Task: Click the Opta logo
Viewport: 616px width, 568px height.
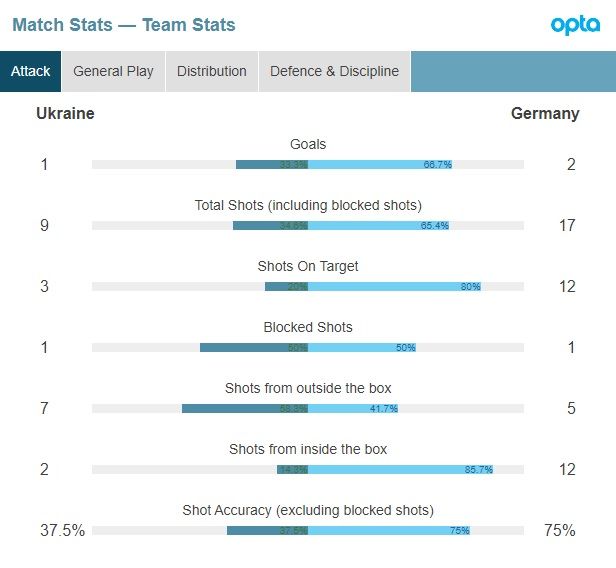Action: click(575, 24)
